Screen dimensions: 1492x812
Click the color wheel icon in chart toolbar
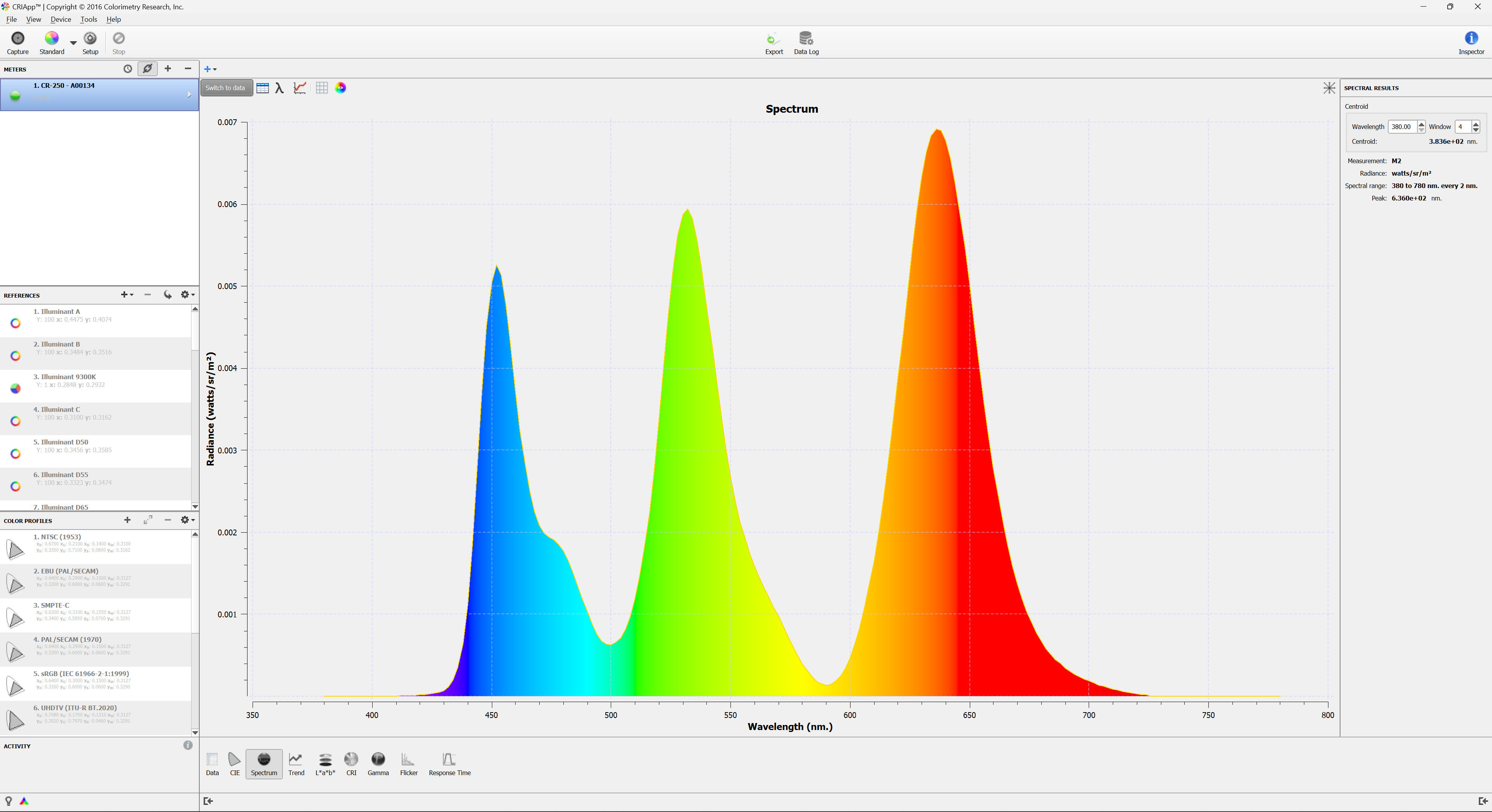click(341, 88)
